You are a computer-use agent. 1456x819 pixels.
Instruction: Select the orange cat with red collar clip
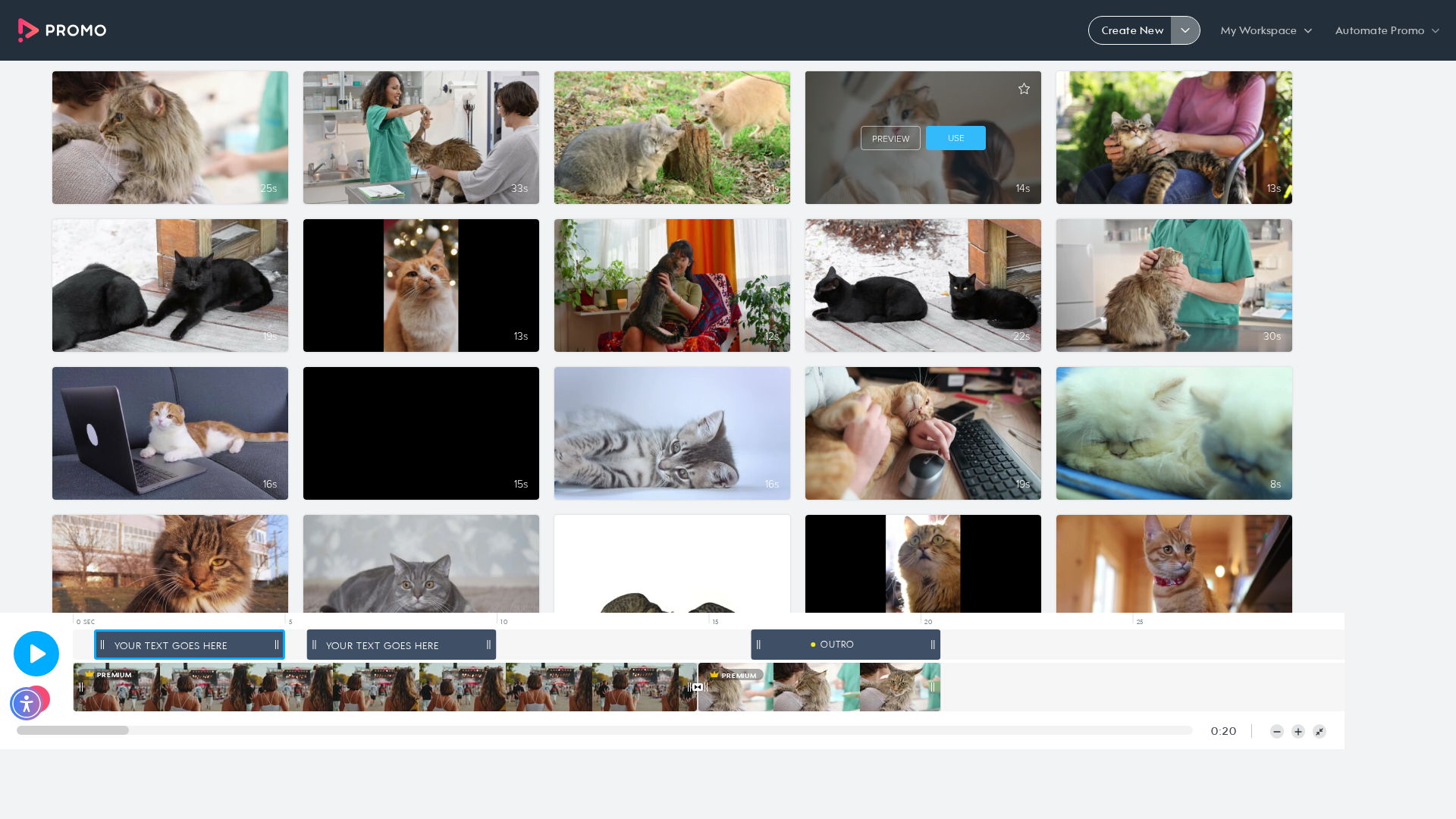click(1174, 563)
